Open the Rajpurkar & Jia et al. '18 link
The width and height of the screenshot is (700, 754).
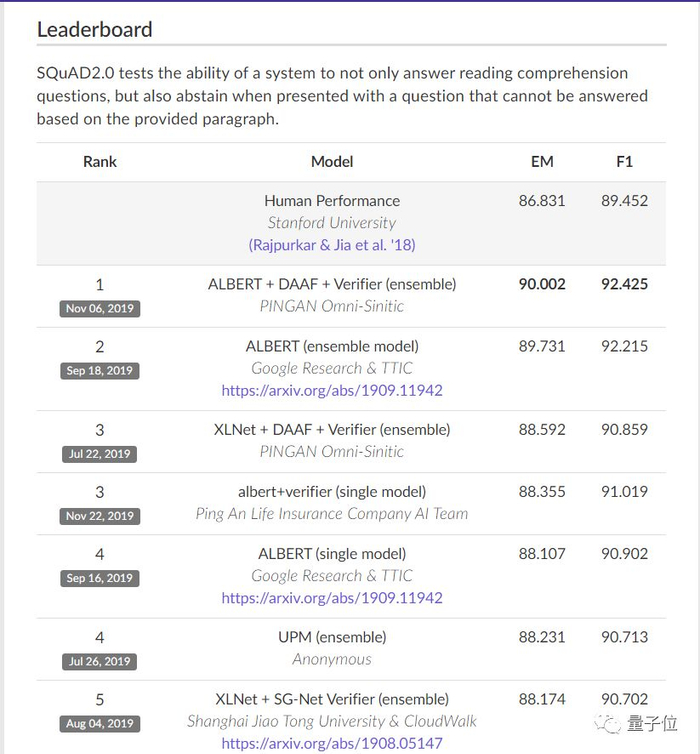(x=332, y=244)
